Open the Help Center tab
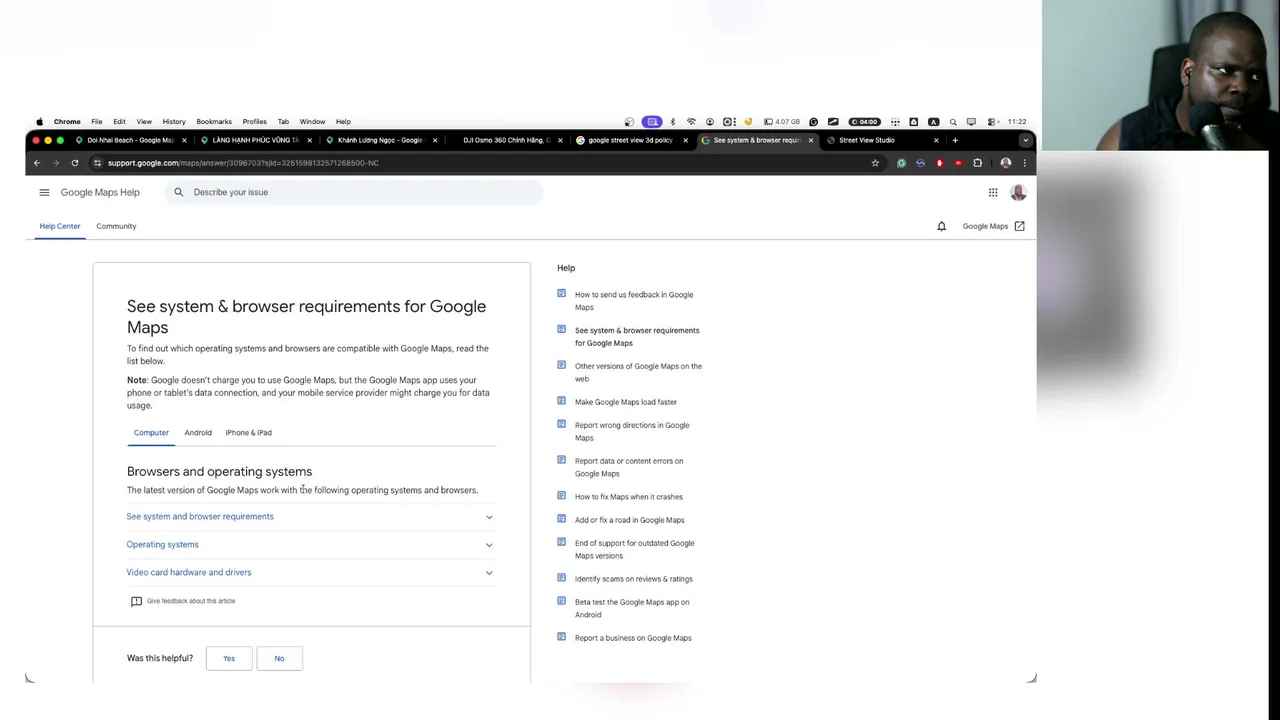 point(60,226)
